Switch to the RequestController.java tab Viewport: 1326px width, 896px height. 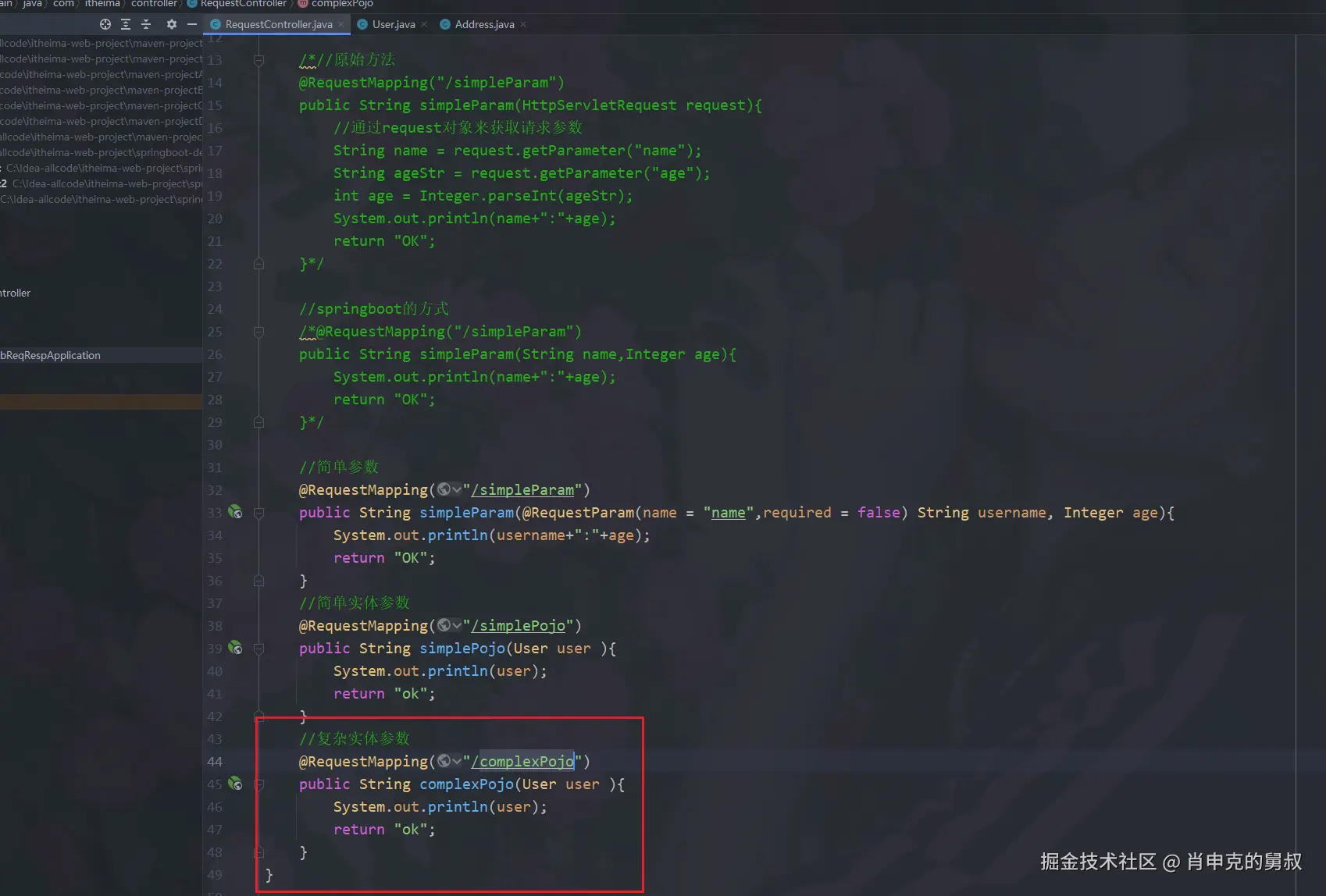[x=279, y=24]
